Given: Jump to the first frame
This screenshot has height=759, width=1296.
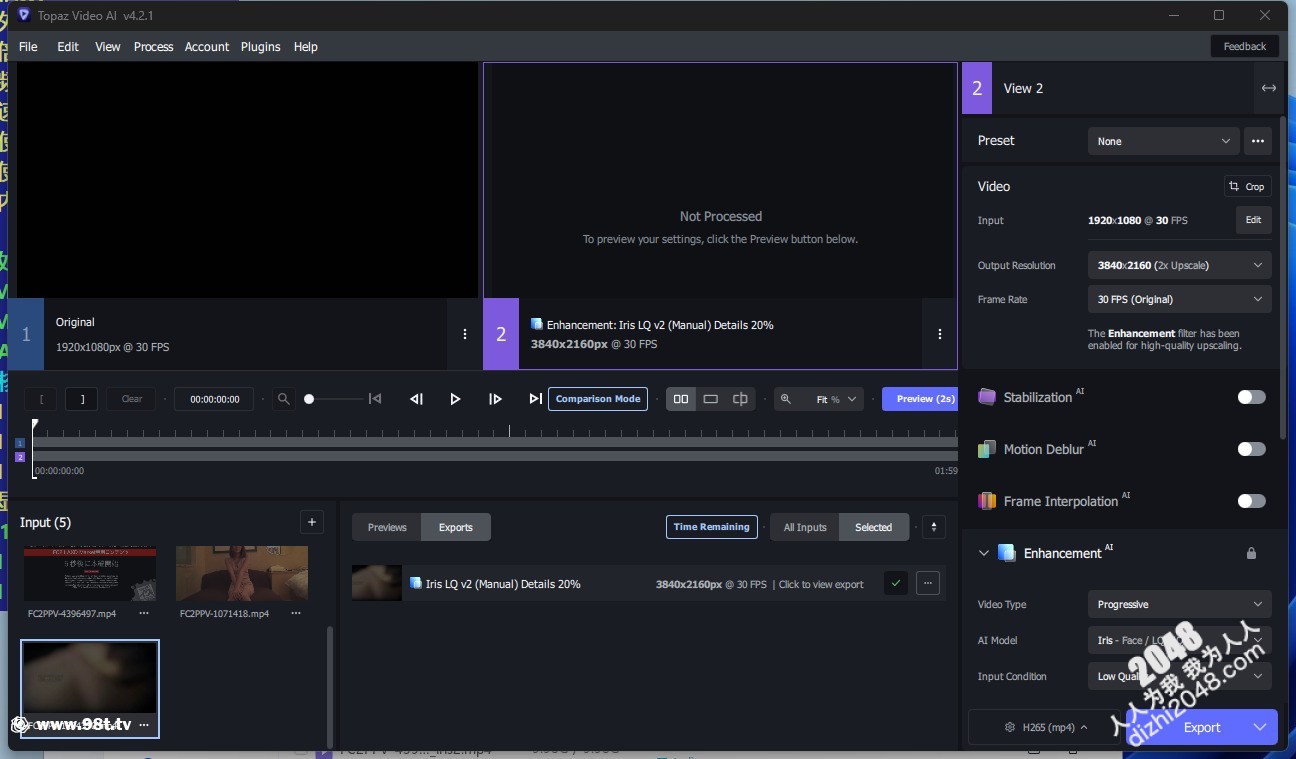Looking at the screenshot, I should click(375, 399).
